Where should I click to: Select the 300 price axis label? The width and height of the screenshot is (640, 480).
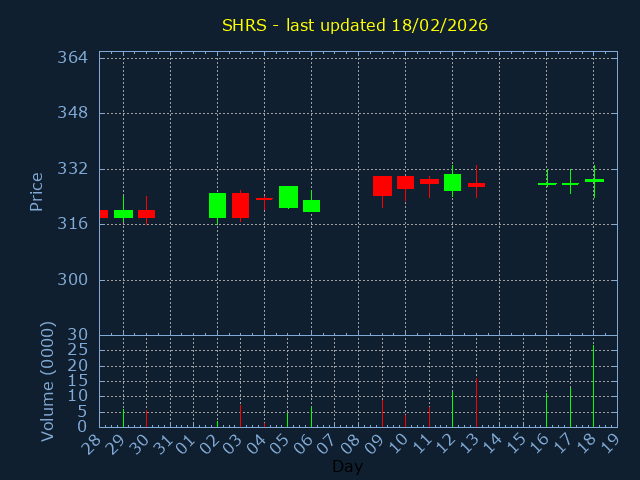click(x=73, y=279)
